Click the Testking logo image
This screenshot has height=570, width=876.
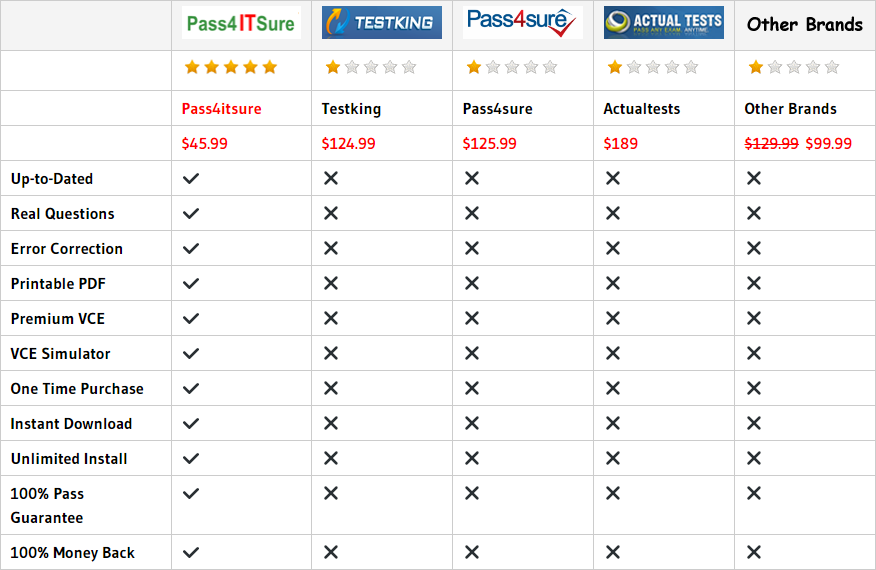(x=381, y=23)
